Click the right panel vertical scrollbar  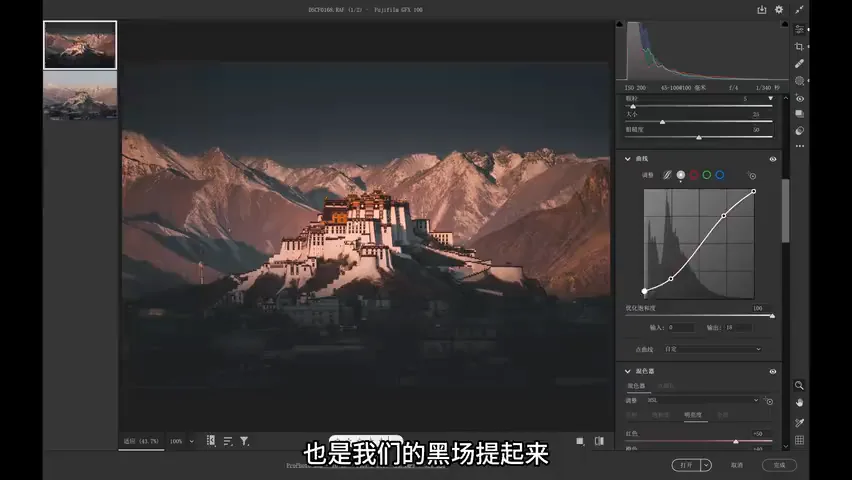point(785,210)
